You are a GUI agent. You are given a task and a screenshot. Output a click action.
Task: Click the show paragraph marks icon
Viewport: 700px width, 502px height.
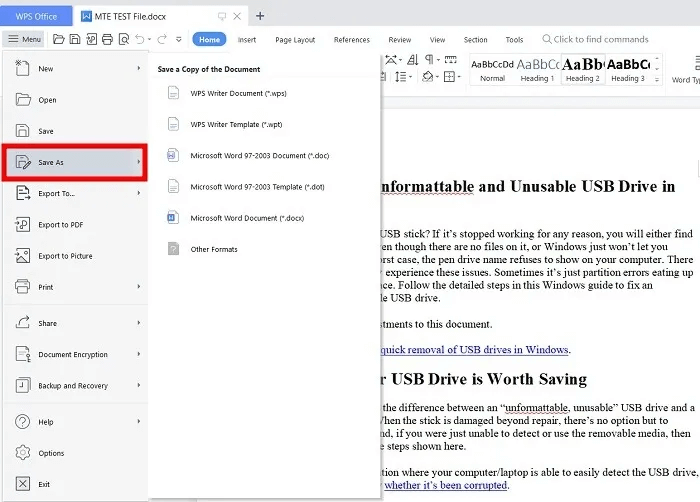(x=429, y=60)
